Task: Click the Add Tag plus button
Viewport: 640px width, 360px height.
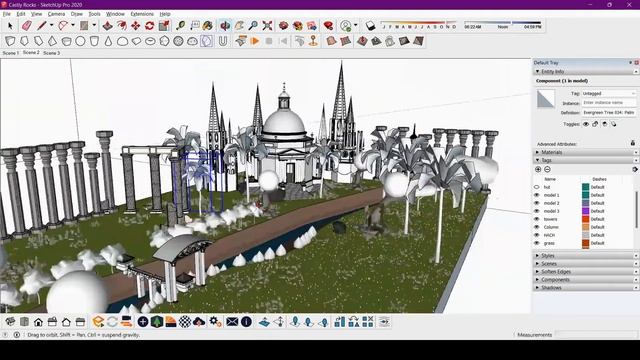Action: point(538,169)
